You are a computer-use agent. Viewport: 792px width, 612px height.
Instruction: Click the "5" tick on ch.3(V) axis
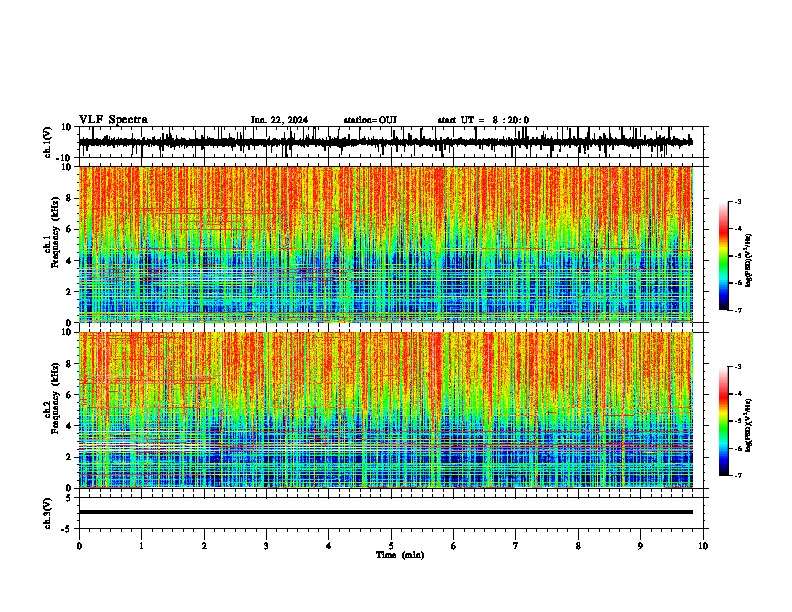tap(69, 498)
